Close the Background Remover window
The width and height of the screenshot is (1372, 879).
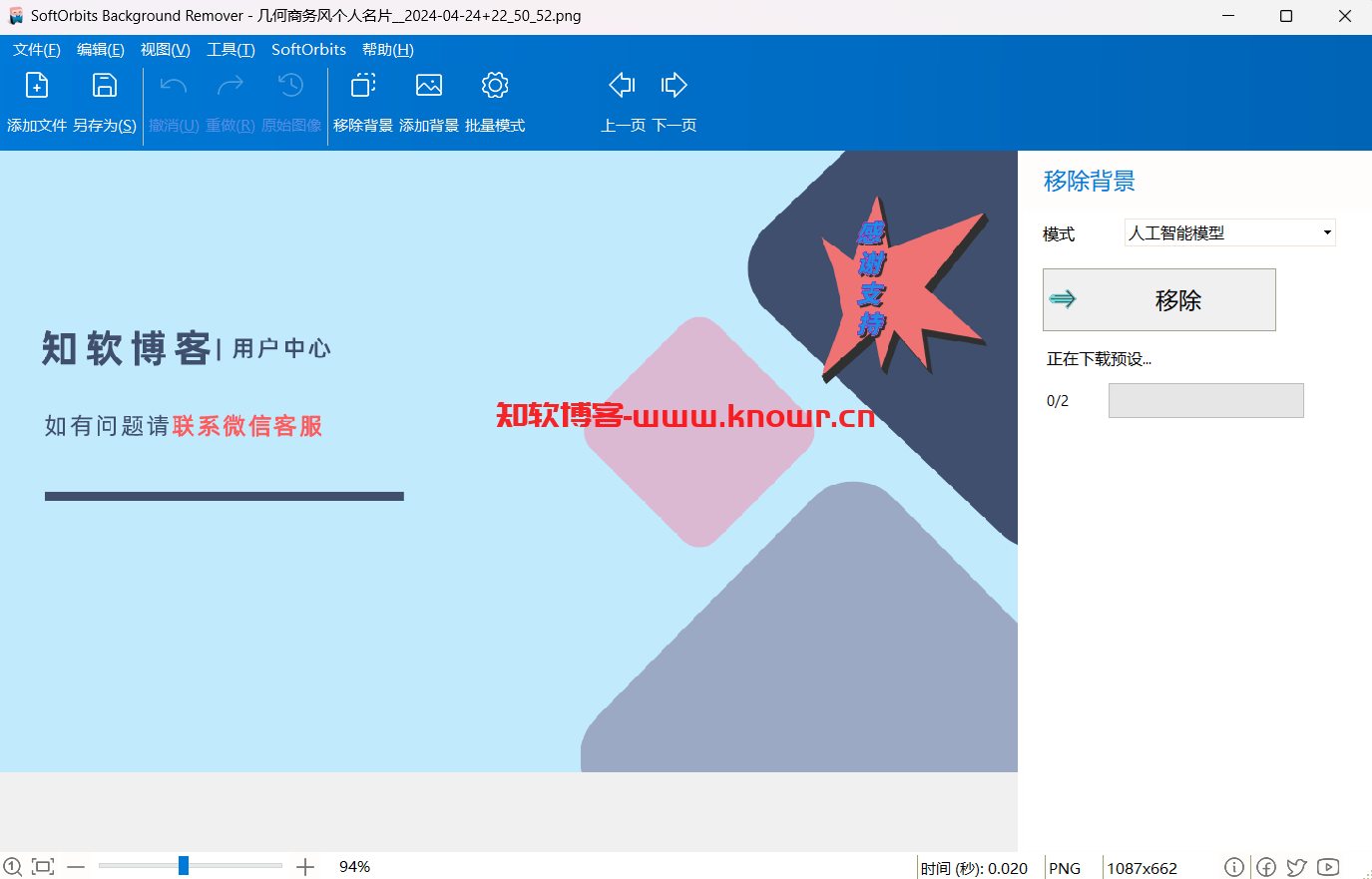pos(1344,16)
